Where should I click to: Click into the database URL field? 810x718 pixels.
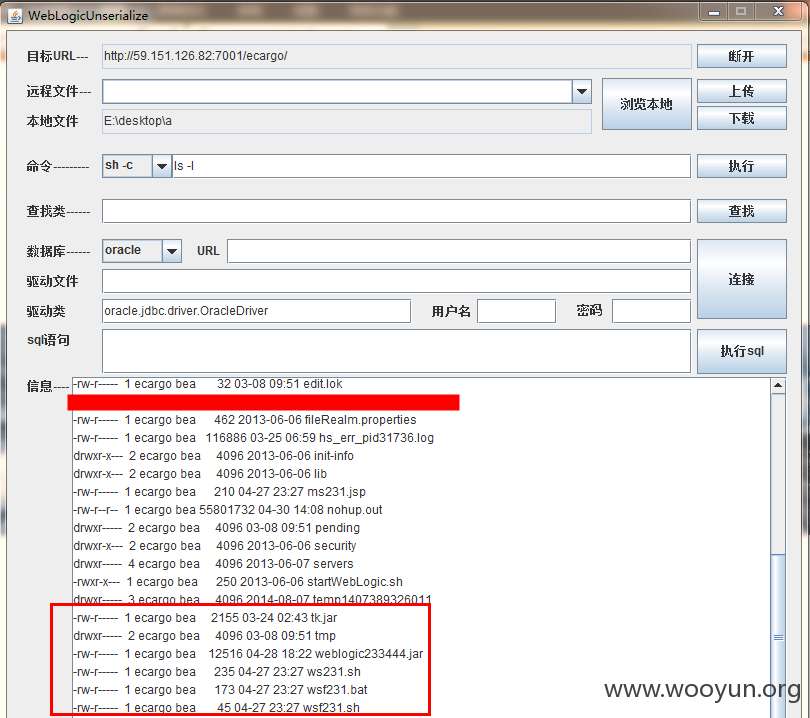459,251
